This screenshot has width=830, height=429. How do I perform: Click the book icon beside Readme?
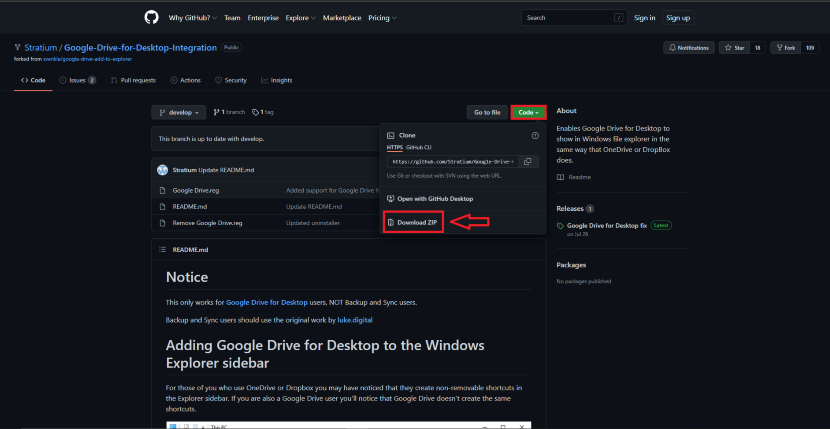click(561, 177)
